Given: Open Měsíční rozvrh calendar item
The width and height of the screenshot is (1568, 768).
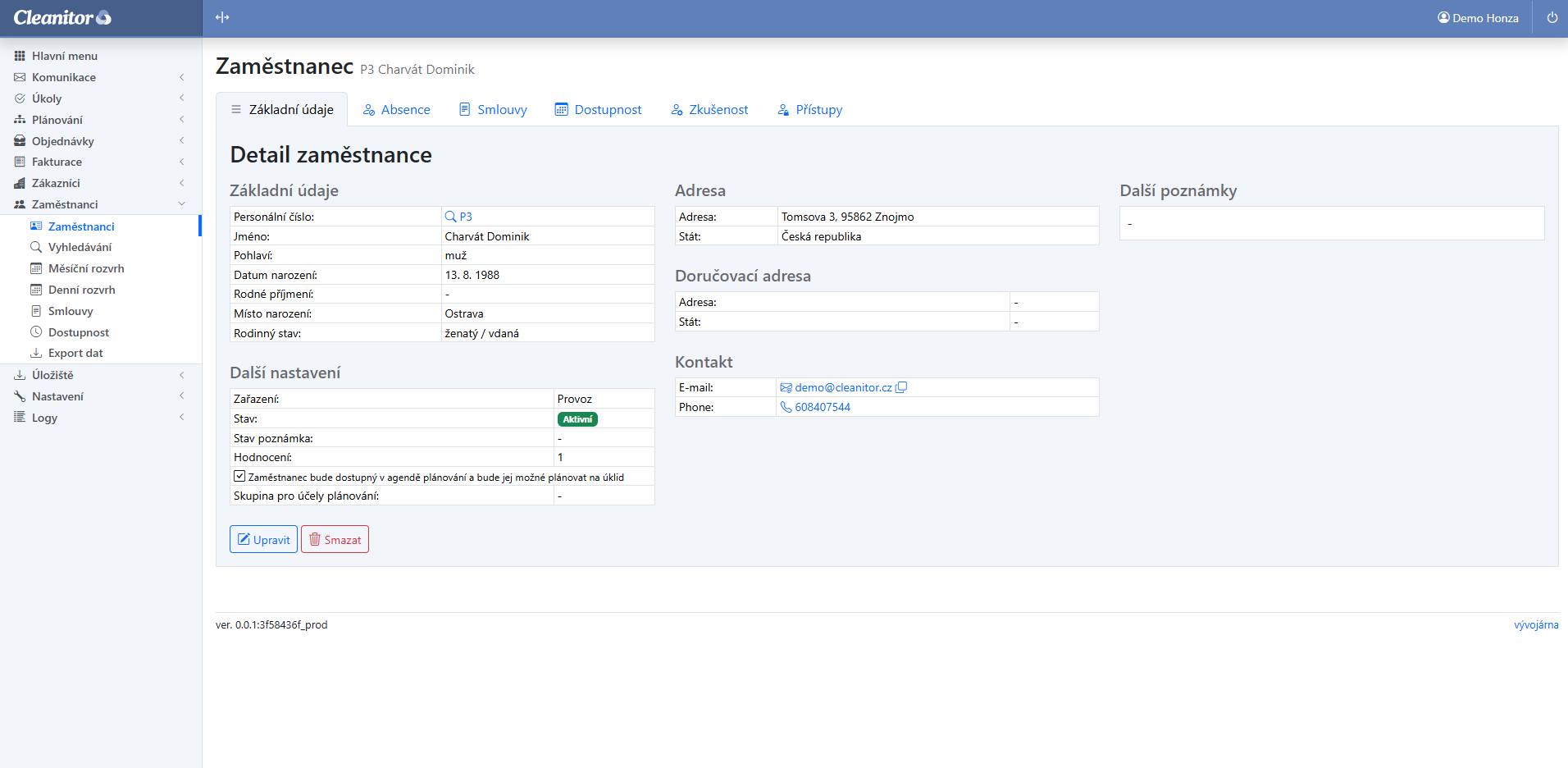Looking at the screenshot, I should [x=86, y=268].
